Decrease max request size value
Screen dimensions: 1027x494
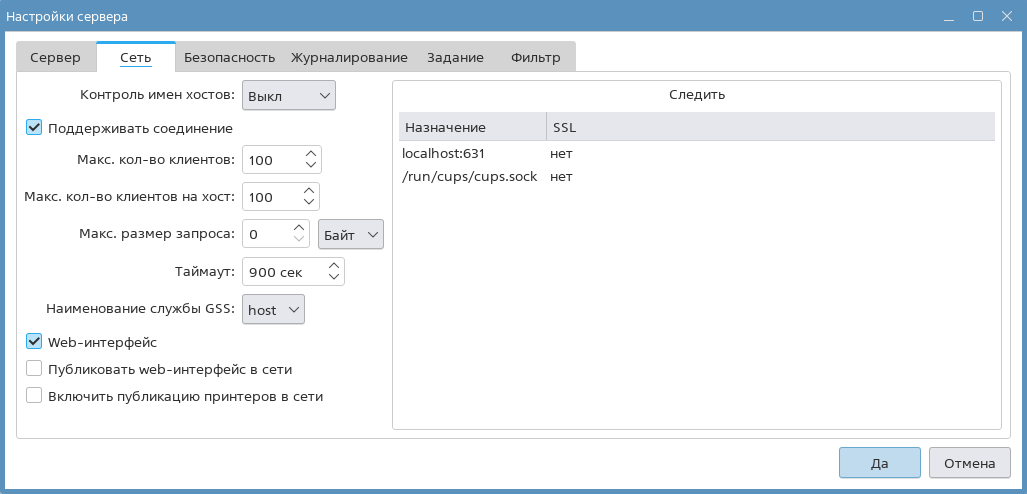[299, 240]
